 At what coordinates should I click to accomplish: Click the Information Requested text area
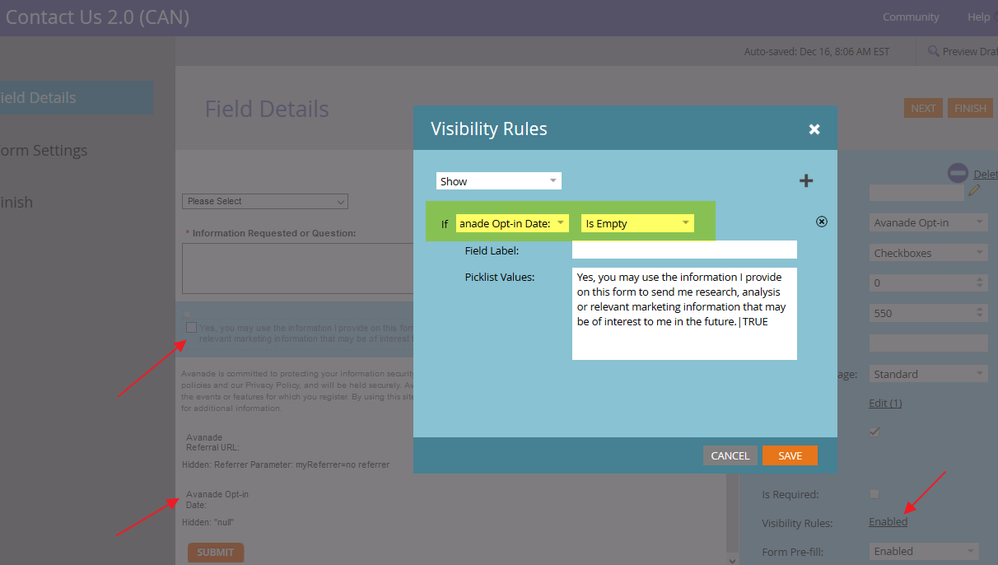297,268
